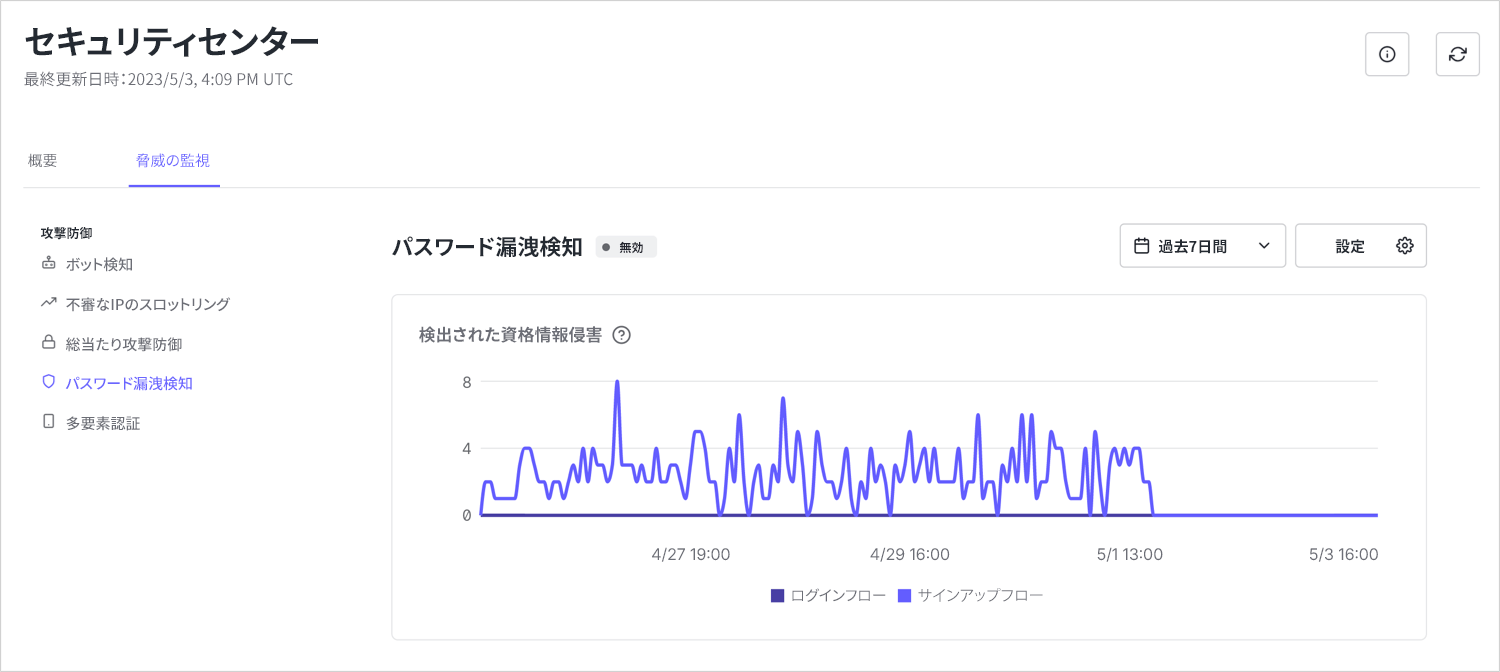Viewport: 1500px width, 672px height.
Task: Toggle the ログインフロー legend swatch
Action: [777, 595]
